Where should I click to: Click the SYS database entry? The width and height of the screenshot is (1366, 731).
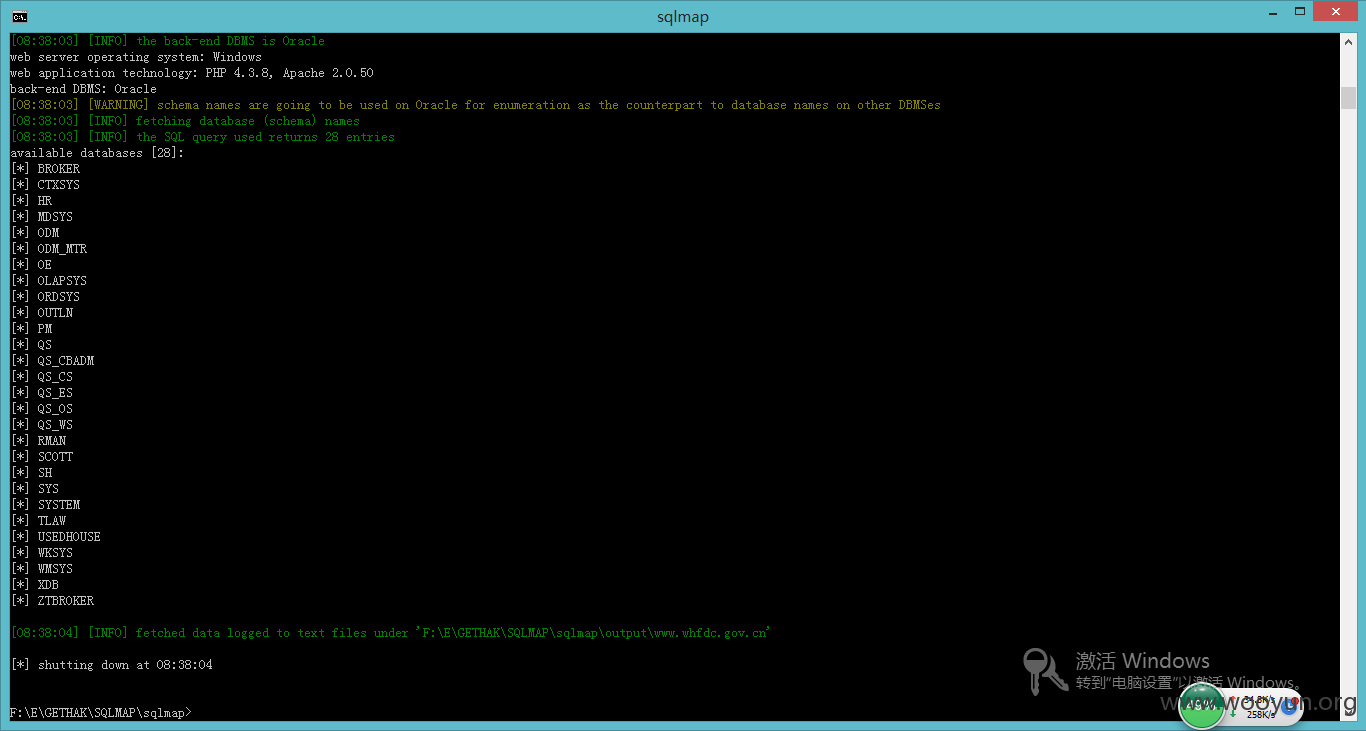tap(35, 489)
